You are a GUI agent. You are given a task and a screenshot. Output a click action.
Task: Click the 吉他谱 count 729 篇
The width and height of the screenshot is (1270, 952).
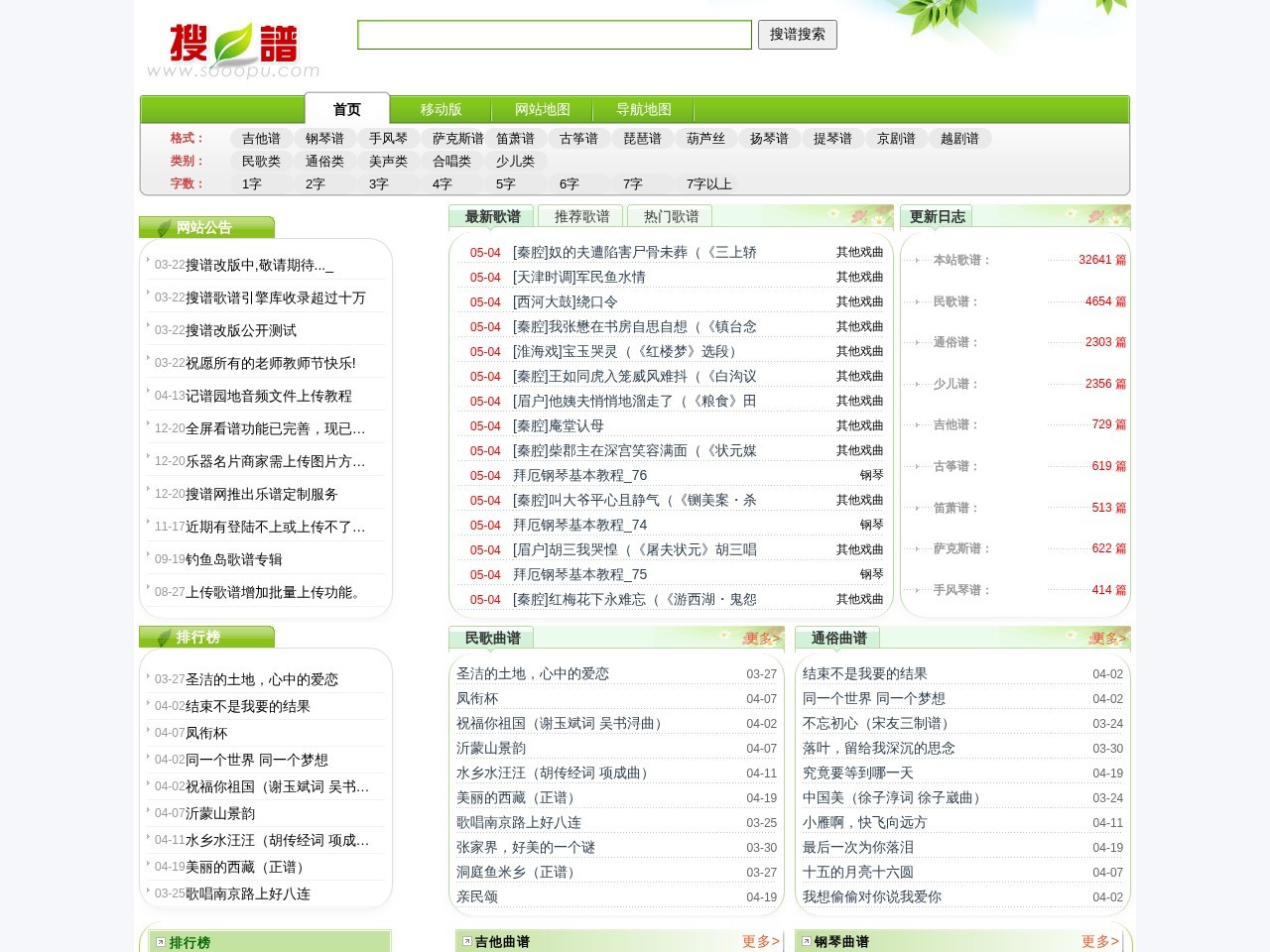1109,424
